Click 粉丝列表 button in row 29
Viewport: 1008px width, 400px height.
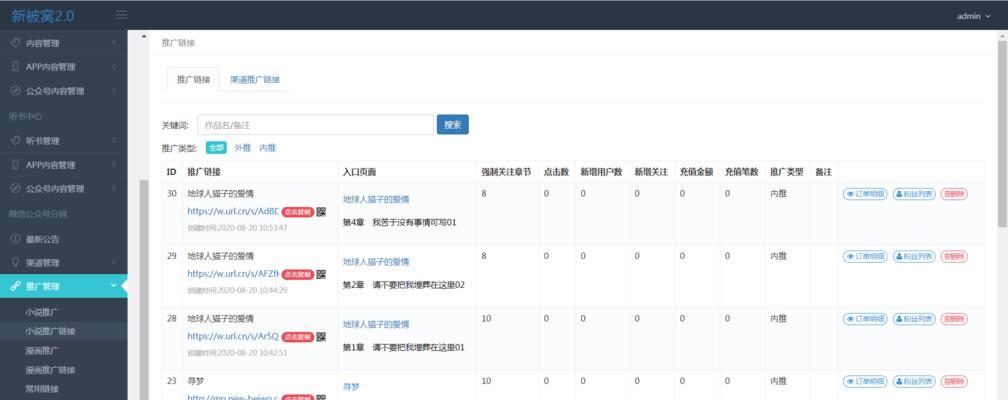point(914,256)
